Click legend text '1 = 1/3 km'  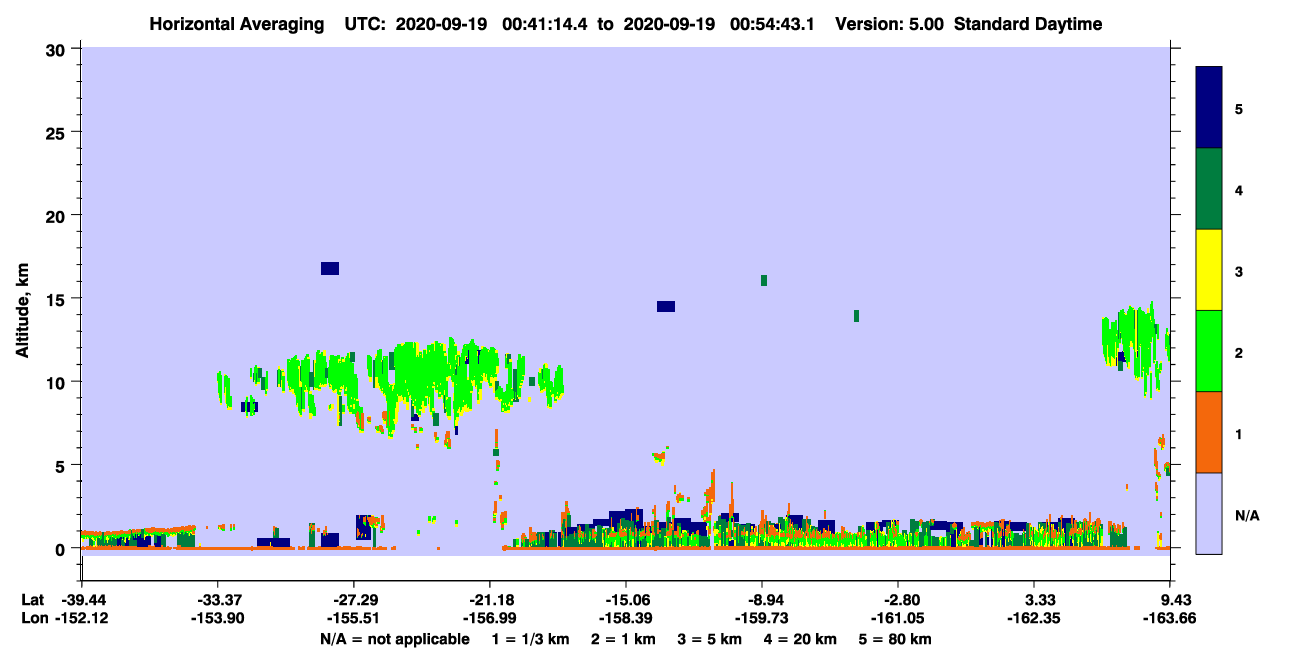(531, 639)
